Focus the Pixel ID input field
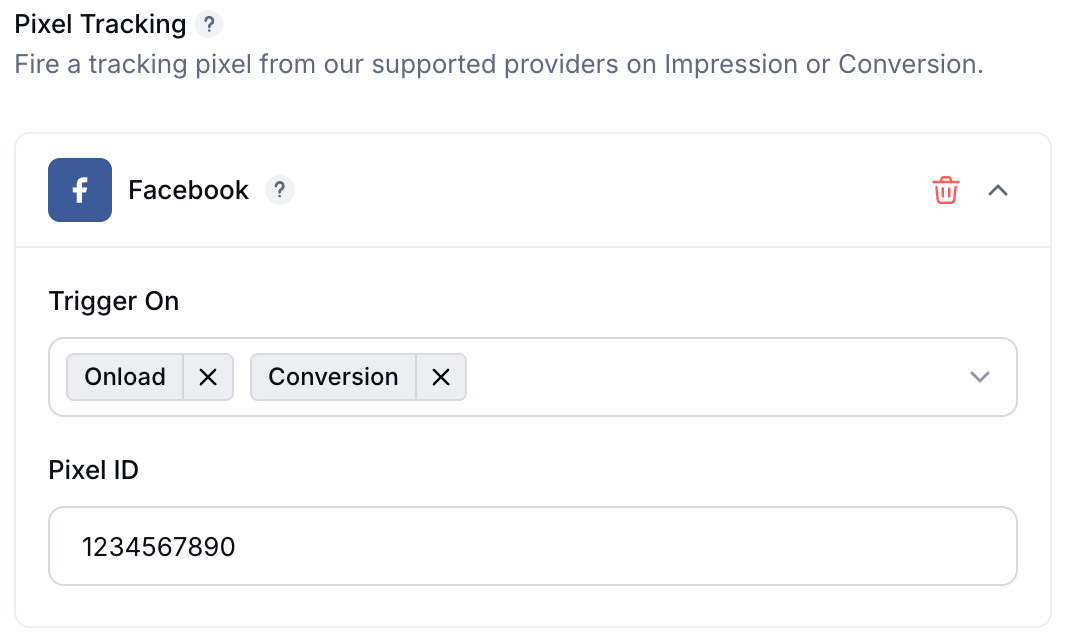Viewport: 1066px width, 638px height. [533, 545]
